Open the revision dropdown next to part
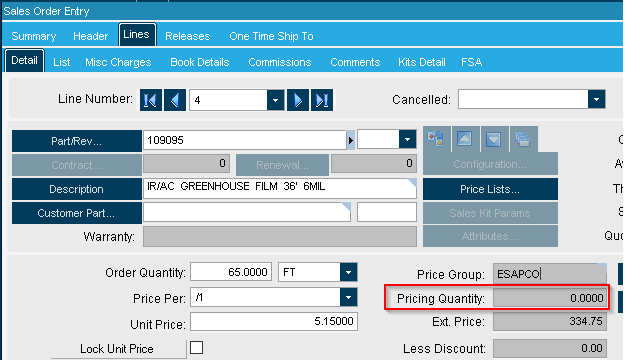Viewport: 628px width, 364px height. [x=407, y=140]
